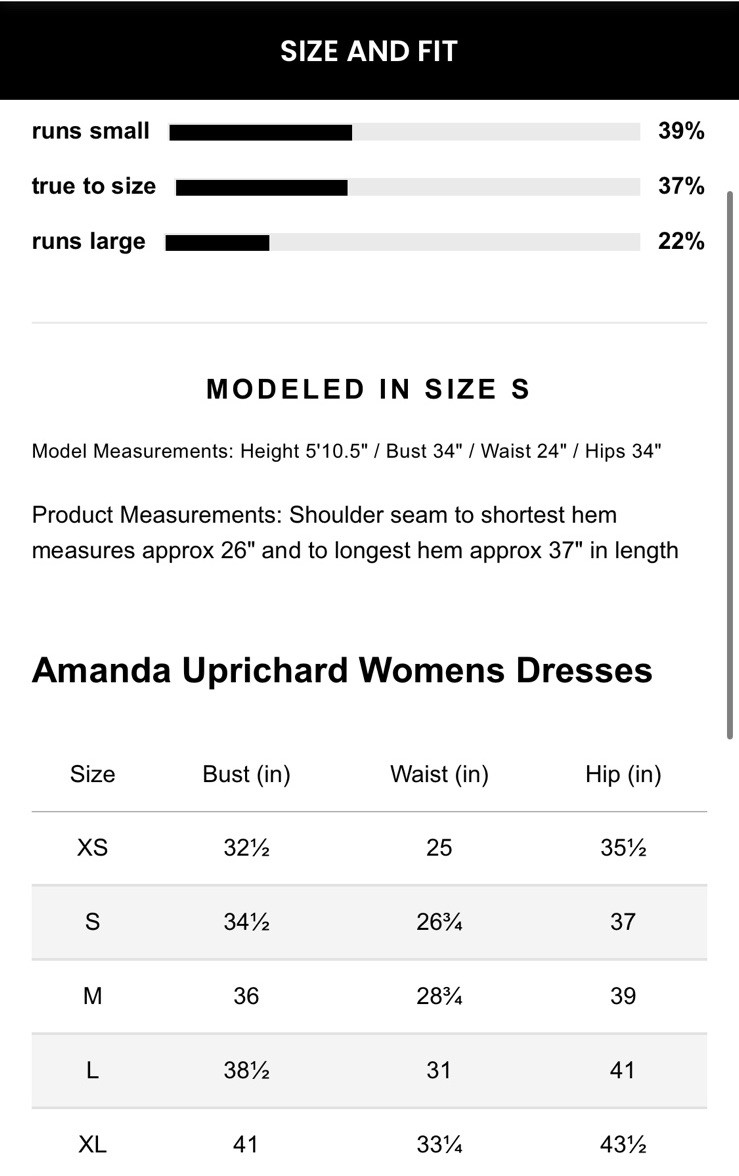Image resolution: width=739 pixels, height=1176 pixels.
Task: Select the XS size row
Action: pyautogui.click(x=92, y=848)
